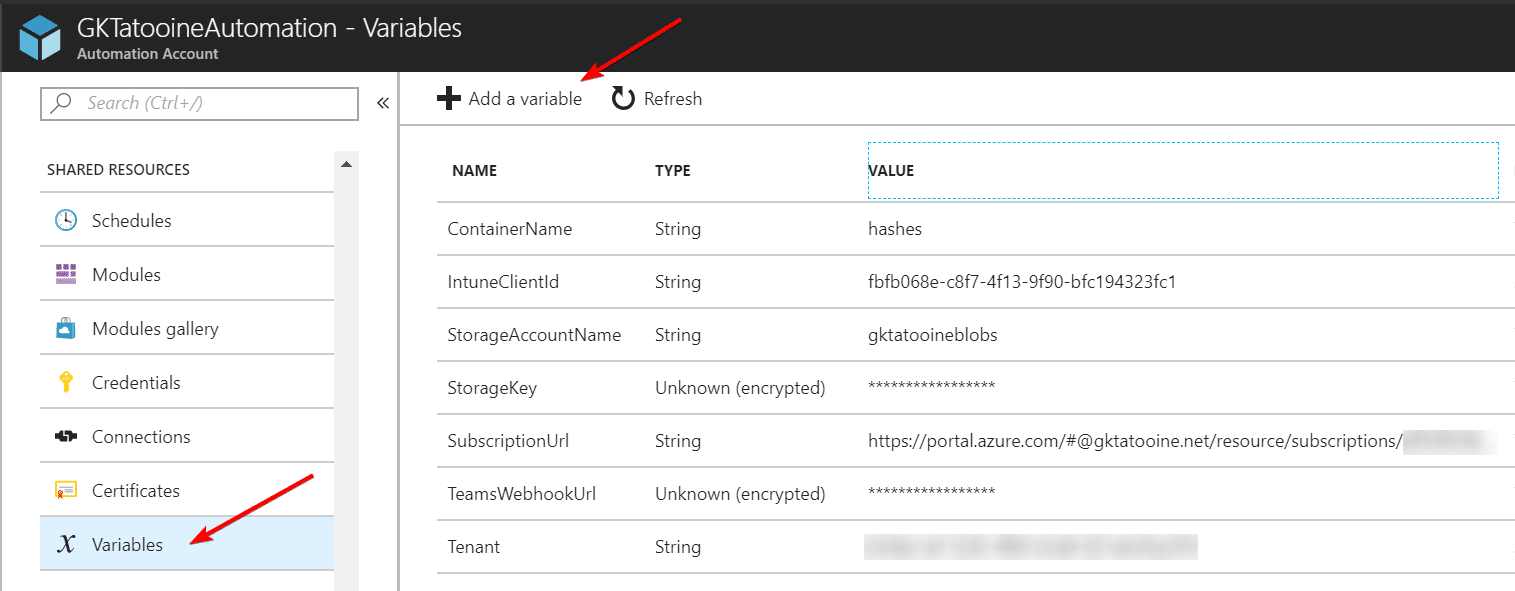Click the Credentials key icon
This screenshot has width=1515, height=591.
66,382
